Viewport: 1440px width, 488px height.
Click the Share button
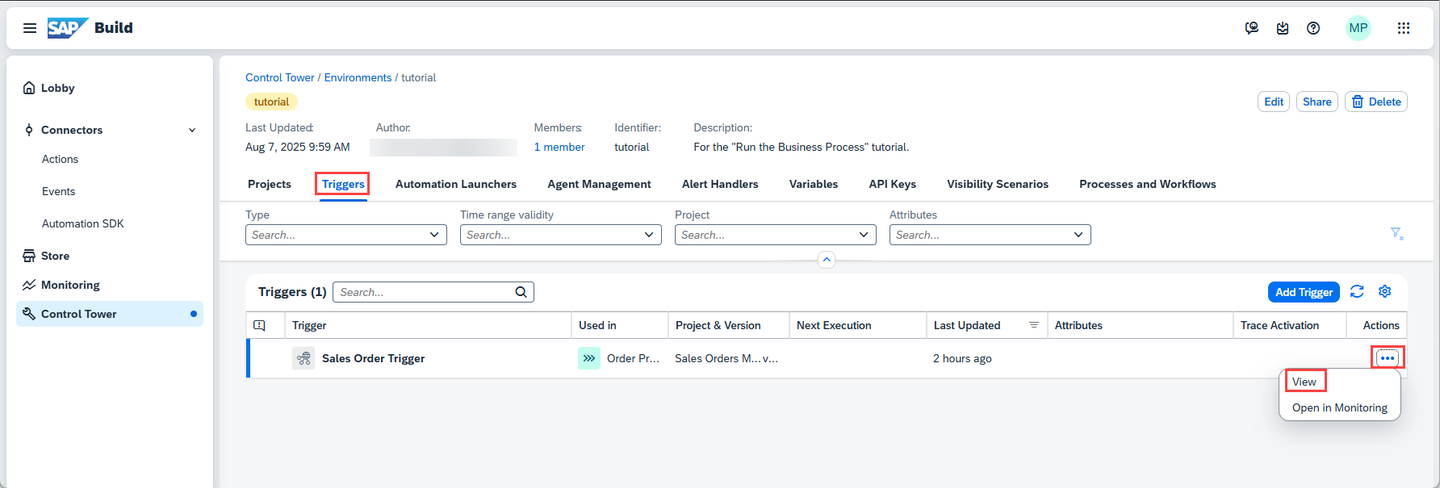[x=1317, y=102]
